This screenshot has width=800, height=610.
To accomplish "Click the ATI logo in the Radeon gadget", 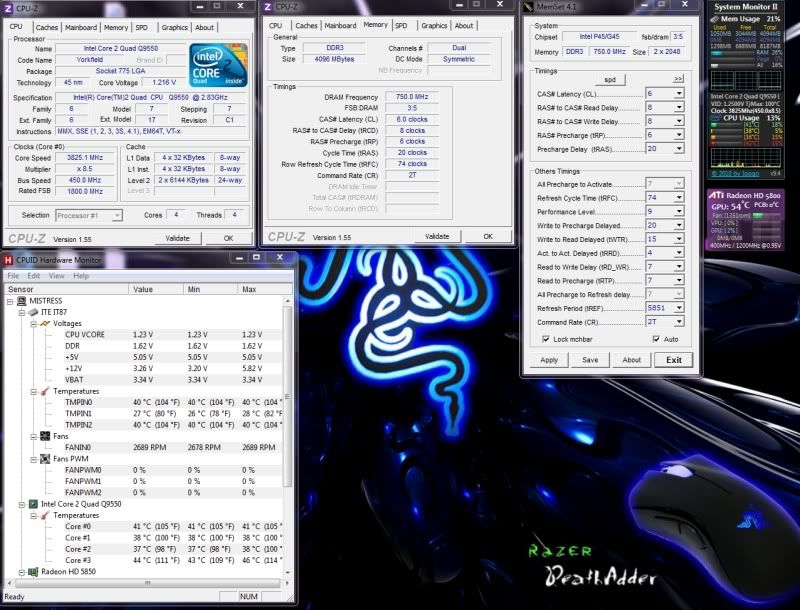I will coord(716,195).
